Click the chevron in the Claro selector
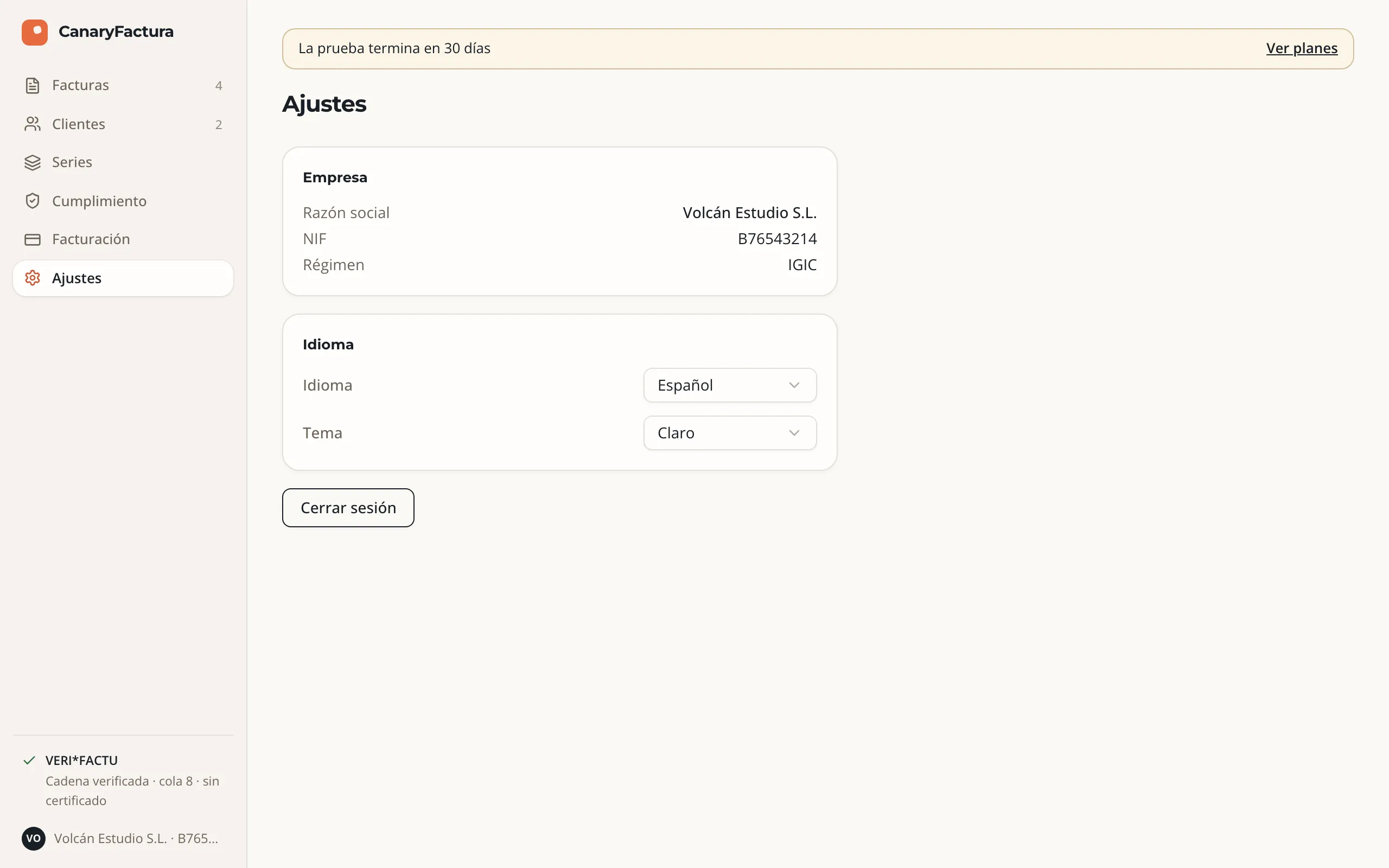The width and height of the screenshot is (1389, 868). tap(794, 433)
